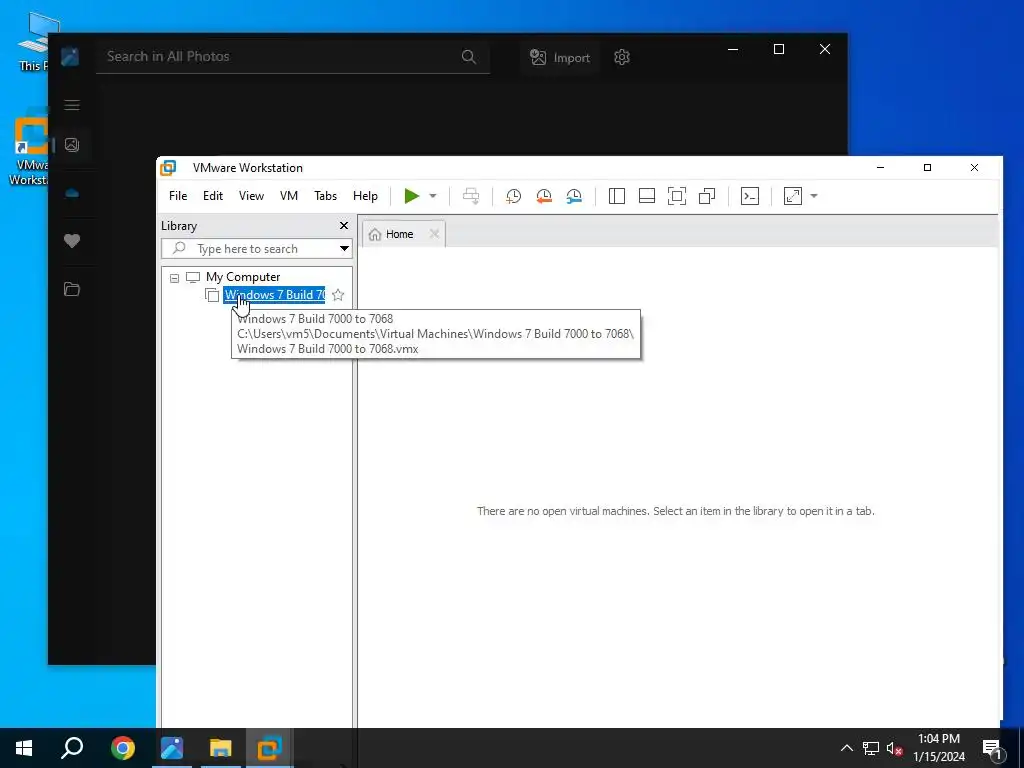Click VMware Workstation taskbar icon
Viewport: 1024px width, 768px height.
point(269,748)
